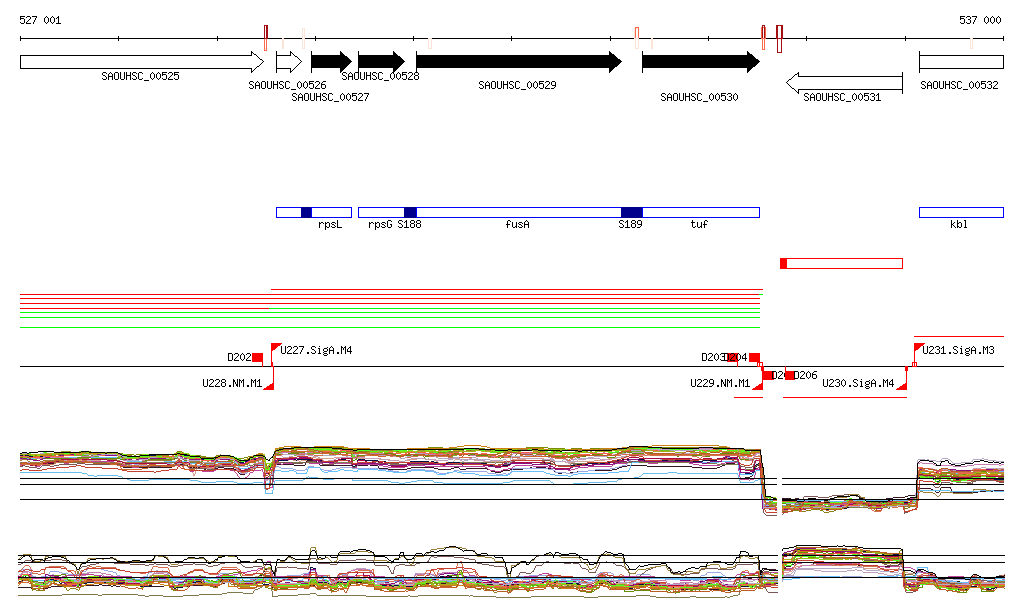1024x611 pixels.
Task: Click the kbl label
Action: [x=959, y=224]
